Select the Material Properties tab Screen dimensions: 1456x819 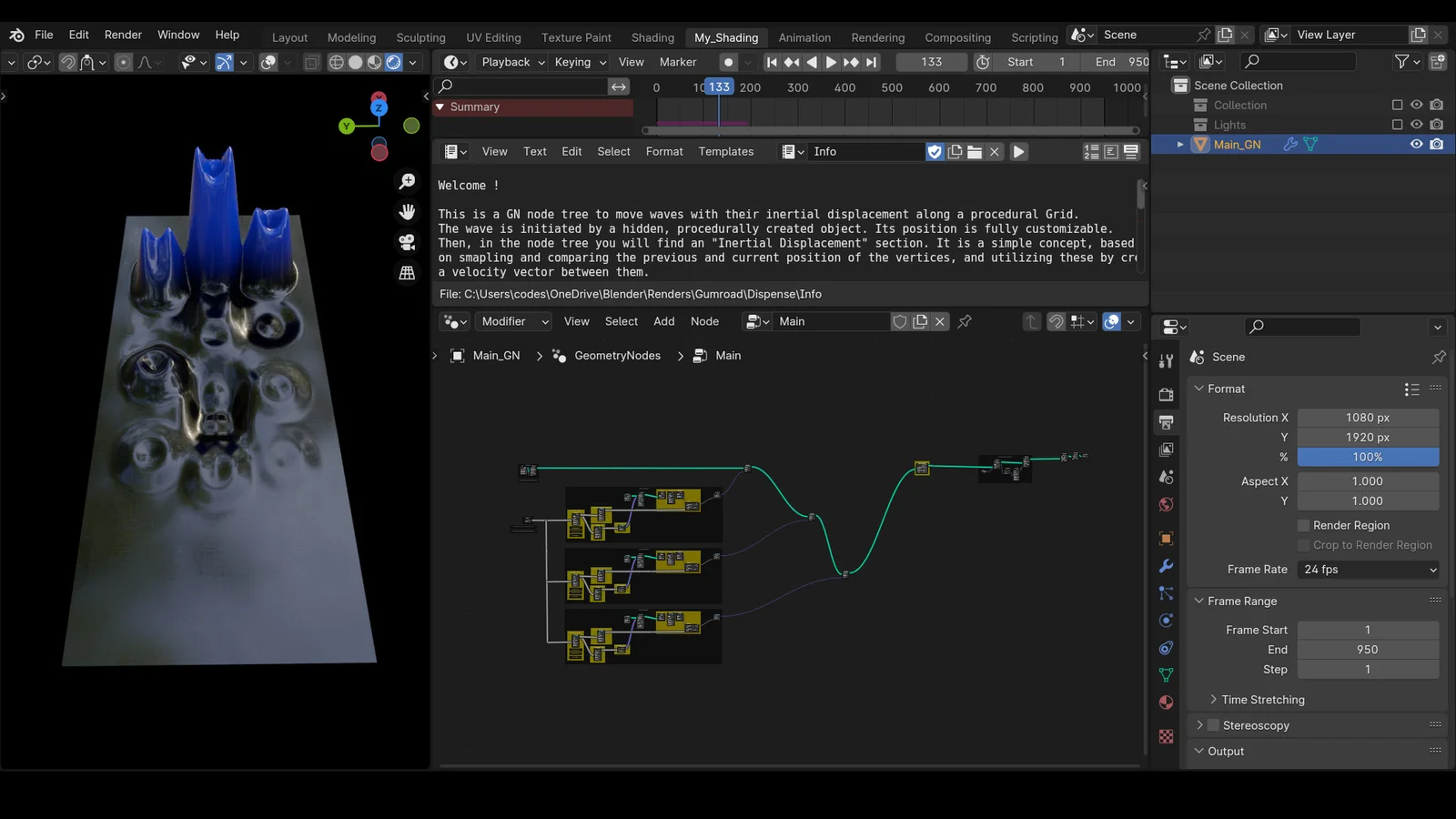click(x=1166, y=703)
